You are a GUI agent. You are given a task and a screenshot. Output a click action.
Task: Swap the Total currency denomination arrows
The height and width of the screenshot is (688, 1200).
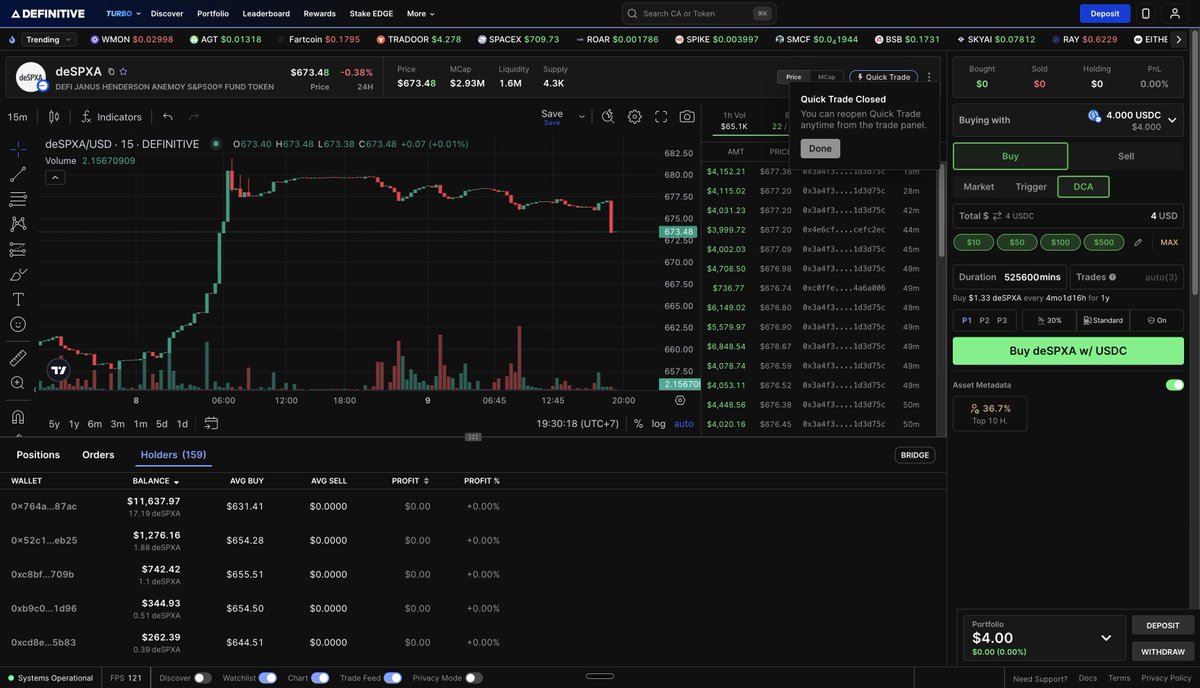999,216
